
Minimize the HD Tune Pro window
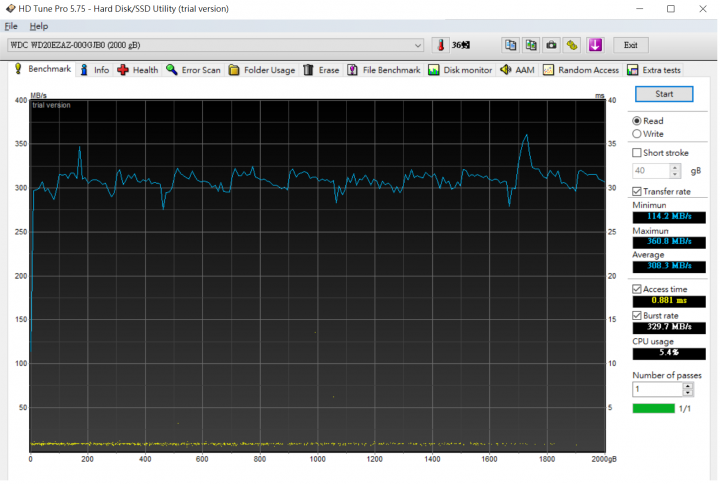641,9
